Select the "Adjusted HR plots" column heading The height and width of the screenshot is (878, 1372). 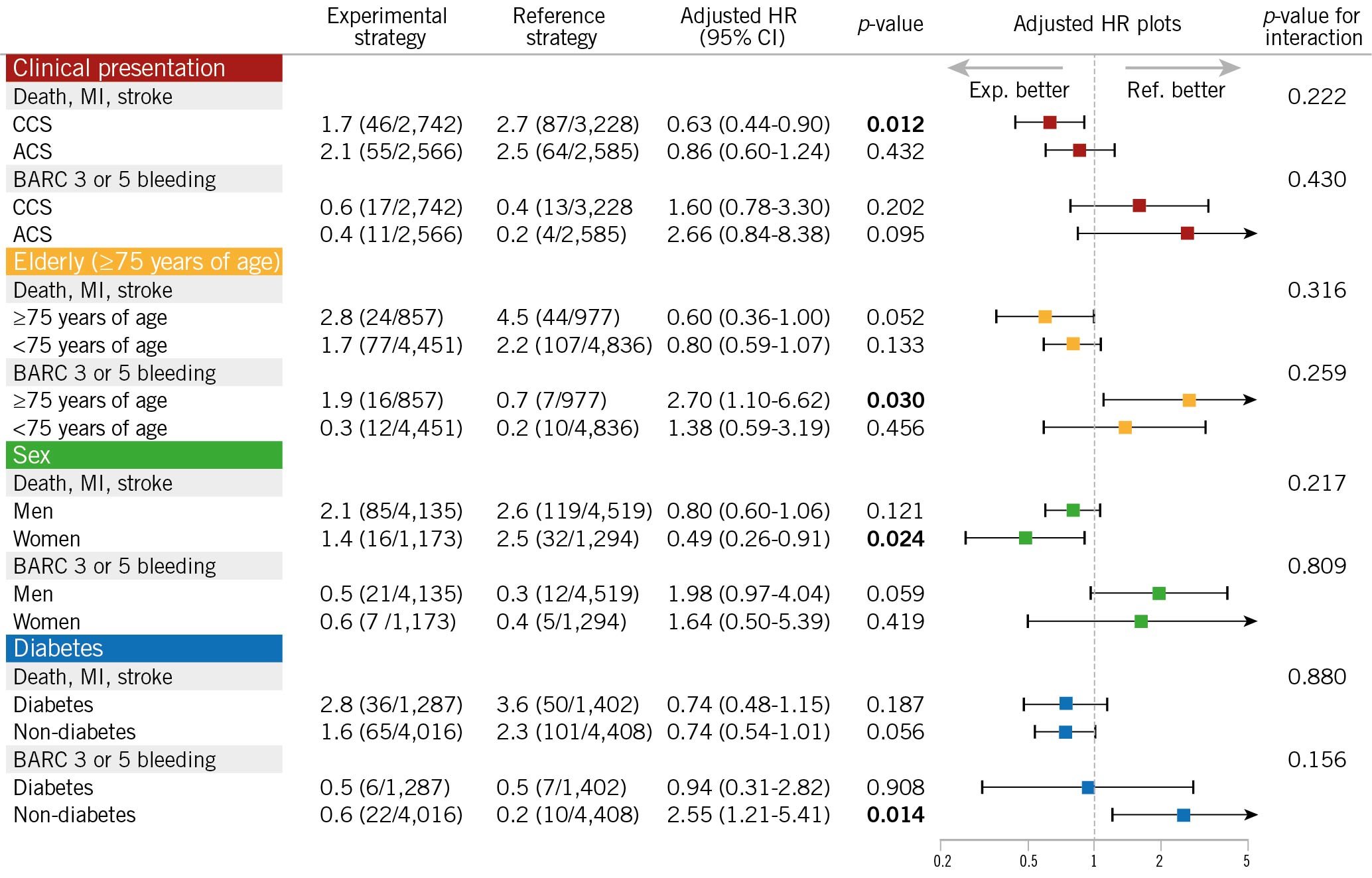click(1097, 24)
